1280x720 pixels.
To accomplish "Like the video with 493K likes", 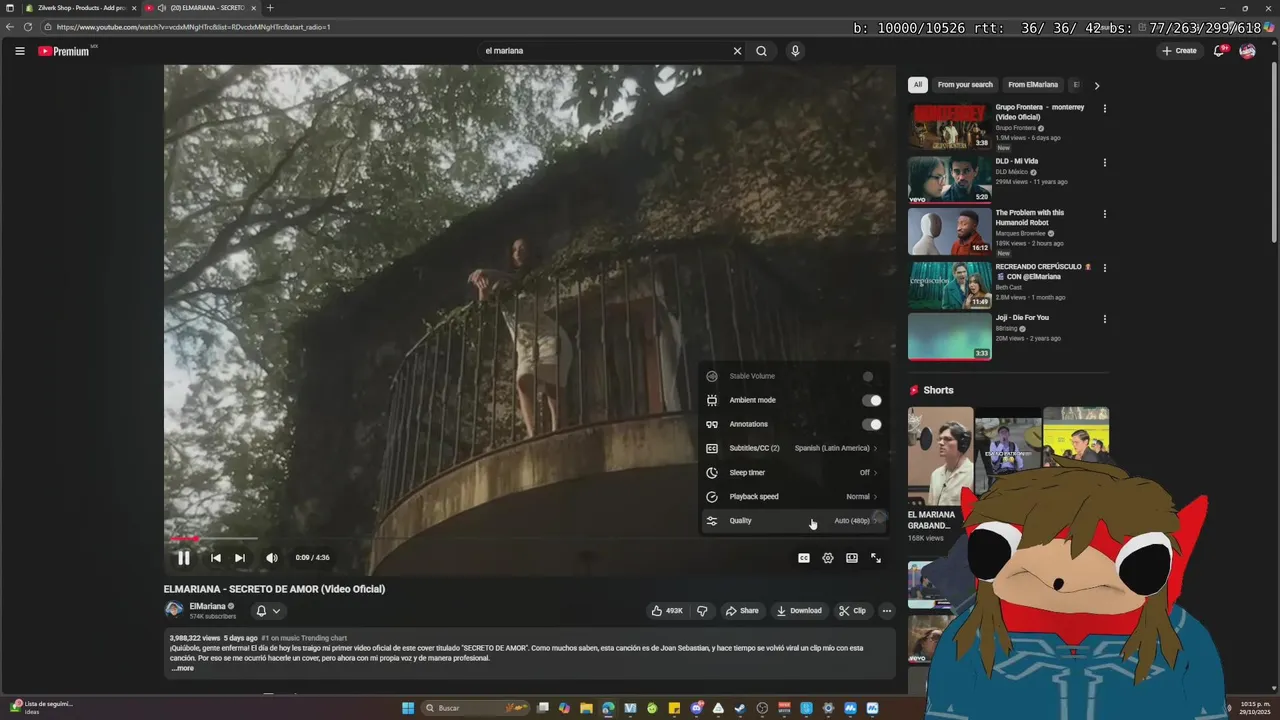I will [668, 611].
